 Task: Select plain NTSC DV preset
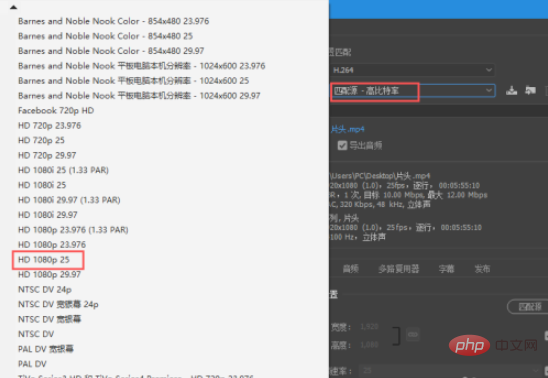click(36, 334)
